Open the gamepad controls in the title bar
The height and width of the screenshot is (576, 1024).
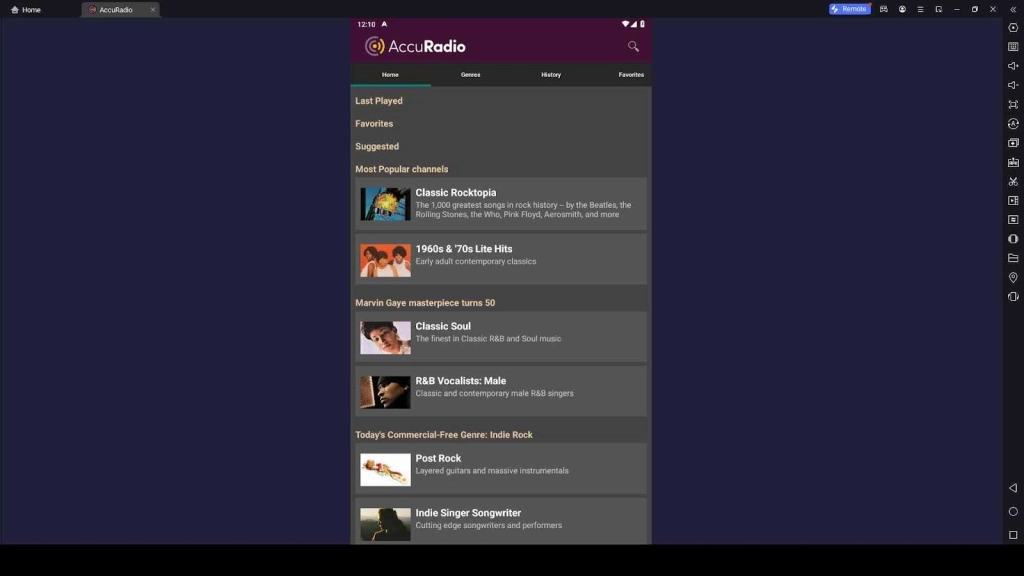click(x=884, y=9)
